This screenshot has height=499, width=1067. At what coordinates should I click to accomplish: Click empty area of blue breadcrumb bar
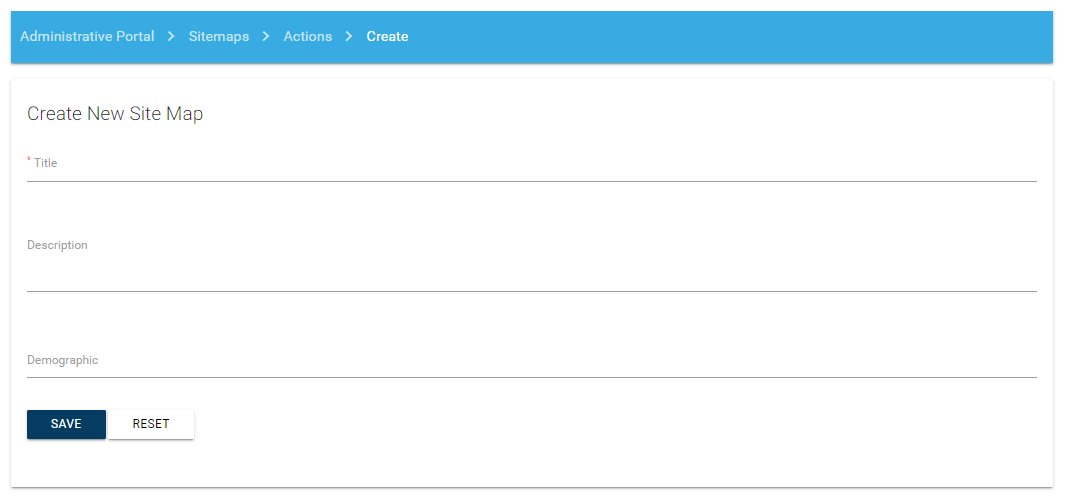730,36
